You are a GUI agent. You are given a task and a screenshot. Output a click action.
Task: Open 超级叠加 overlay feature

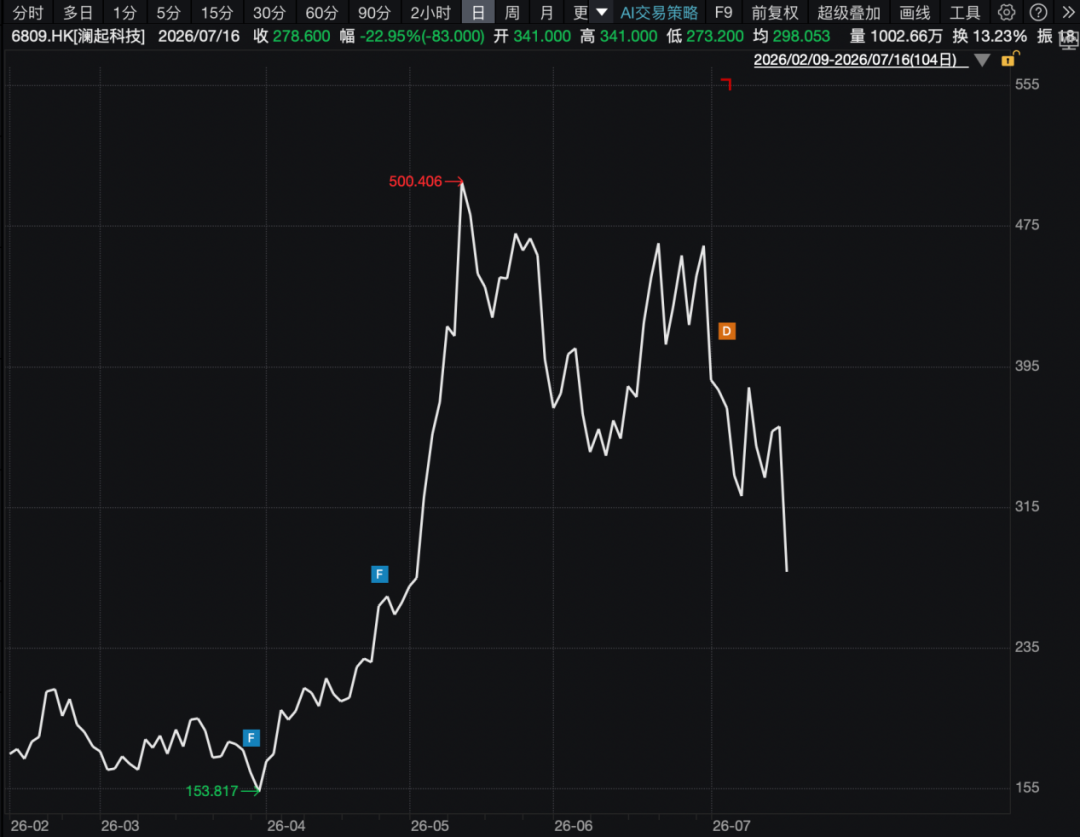(x=849, y=12)
